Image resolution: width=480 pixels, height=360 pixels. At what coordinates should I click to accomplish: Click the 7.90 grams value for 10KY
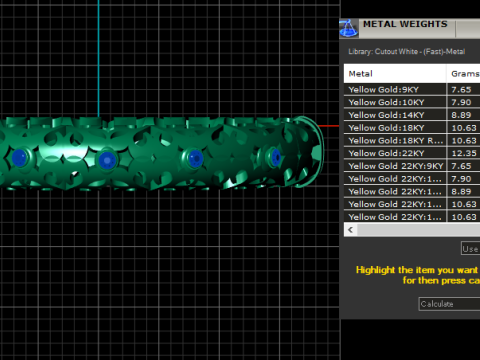[461, 102]
